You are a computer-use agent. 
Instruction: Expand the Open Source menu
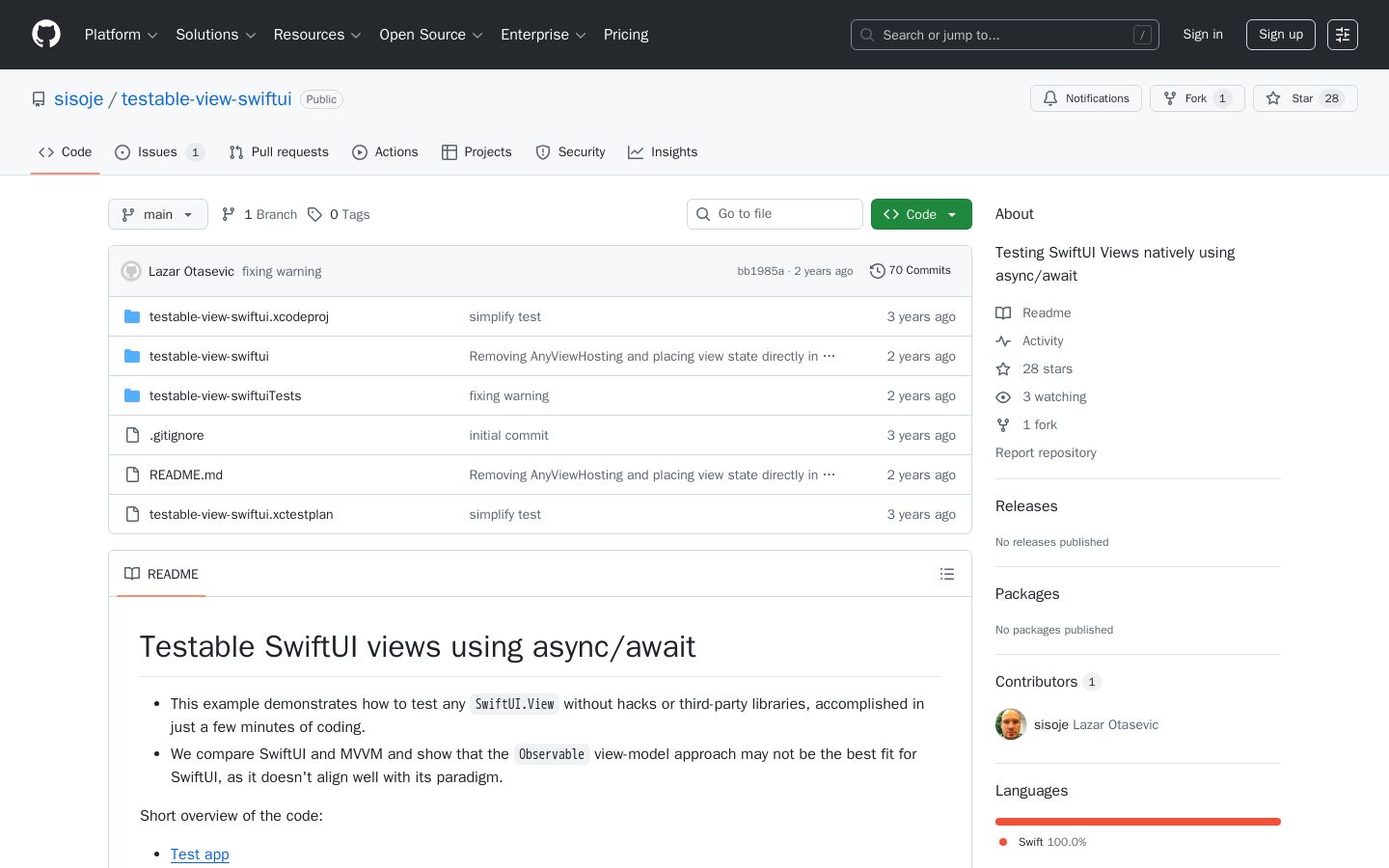[431, 35]
